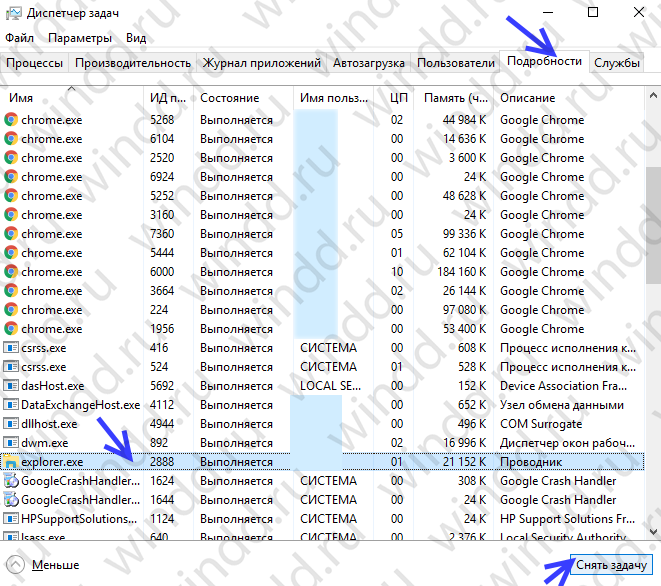This screenshot has height=586, width=661.
Task: Switch to the Производительность tab
Action: [133, 63]
